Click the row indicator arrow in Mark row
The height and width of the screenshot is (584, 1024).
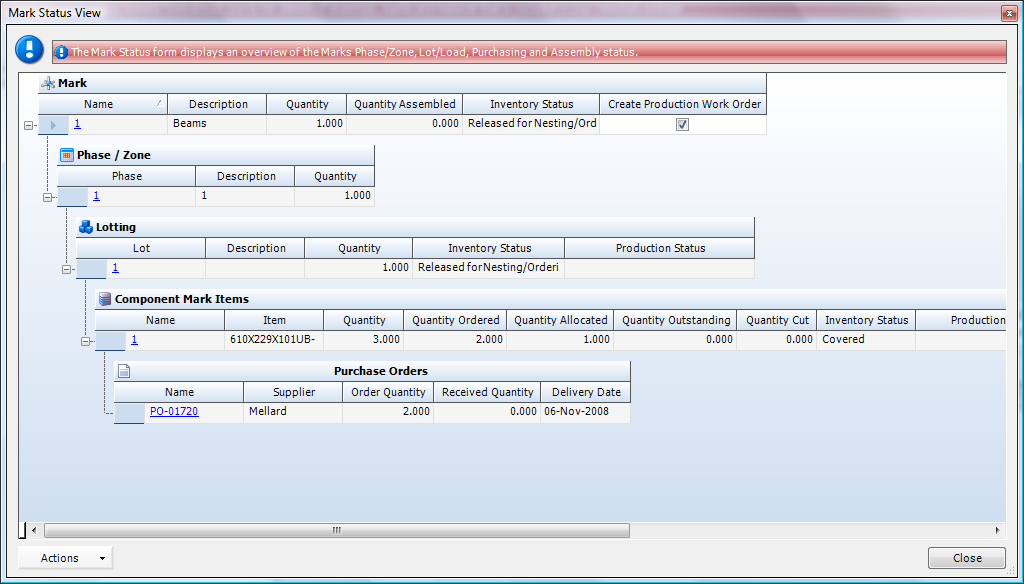point(53,125)
